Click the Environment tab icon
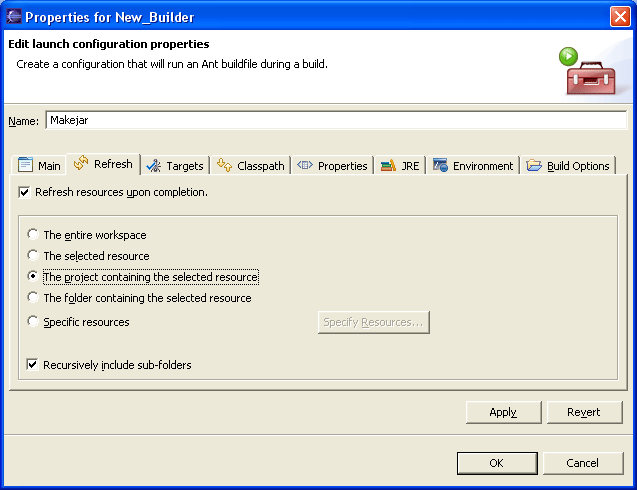Image resolution: width=637 pixels, height=490 pixels. pyautogui.click(x=440, y=165)
